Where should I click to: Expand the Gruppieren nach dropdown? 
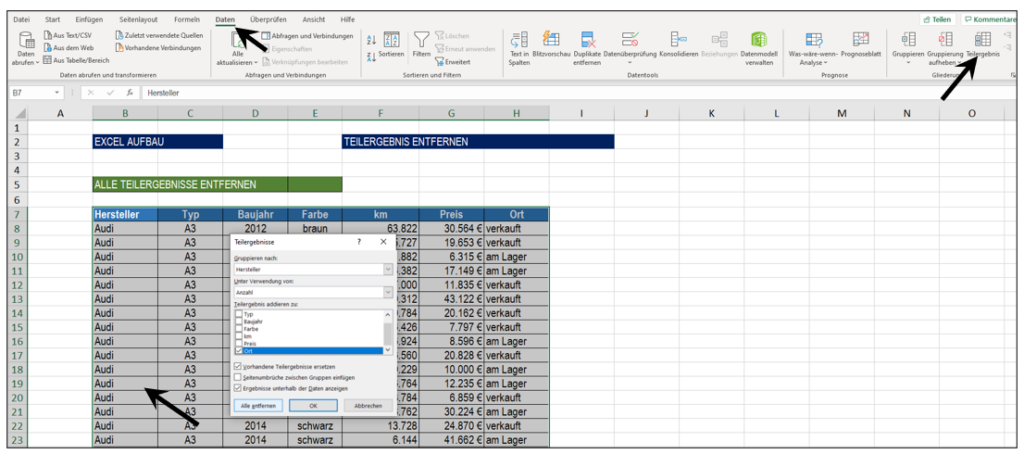[x=389, y=268]
